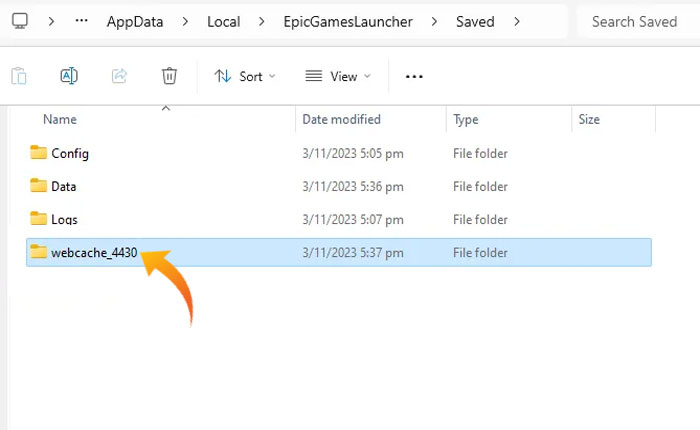
Task: Open the Sort dropdown menu
Action: (245, 76)
